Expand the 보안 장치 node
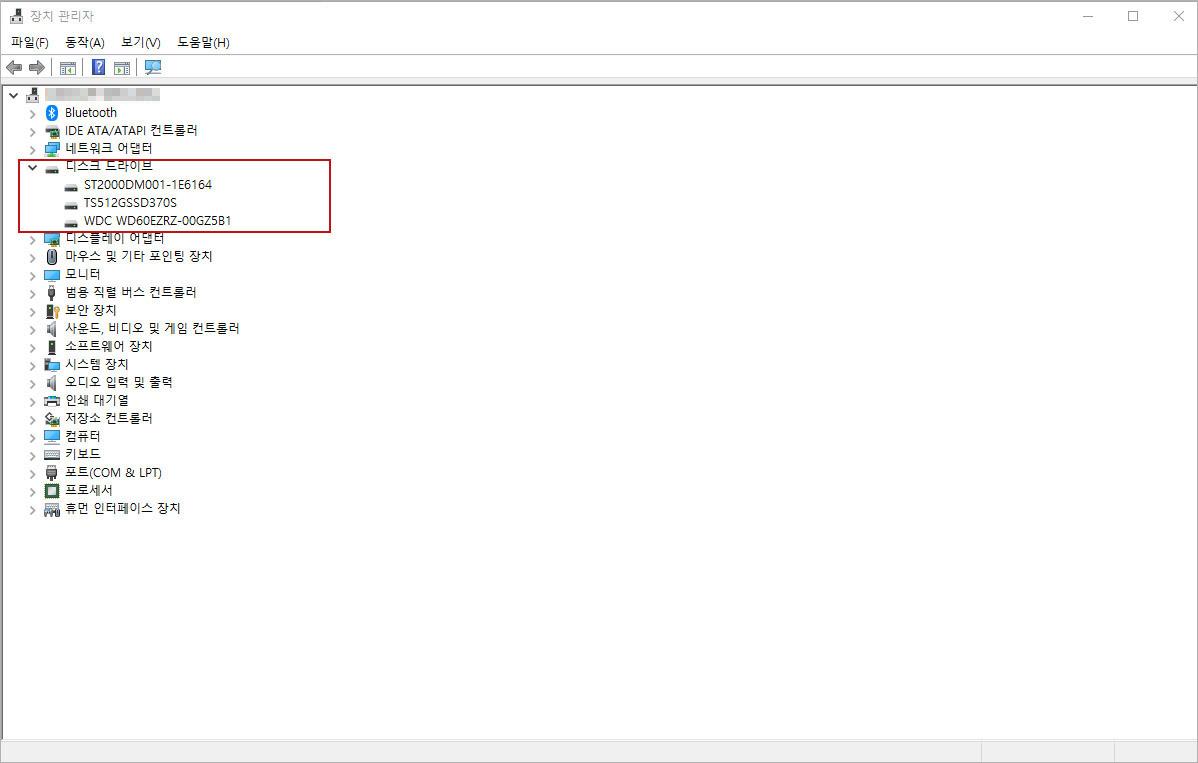The height and width of the screenshot is (763, 1198). click(32, 311)
